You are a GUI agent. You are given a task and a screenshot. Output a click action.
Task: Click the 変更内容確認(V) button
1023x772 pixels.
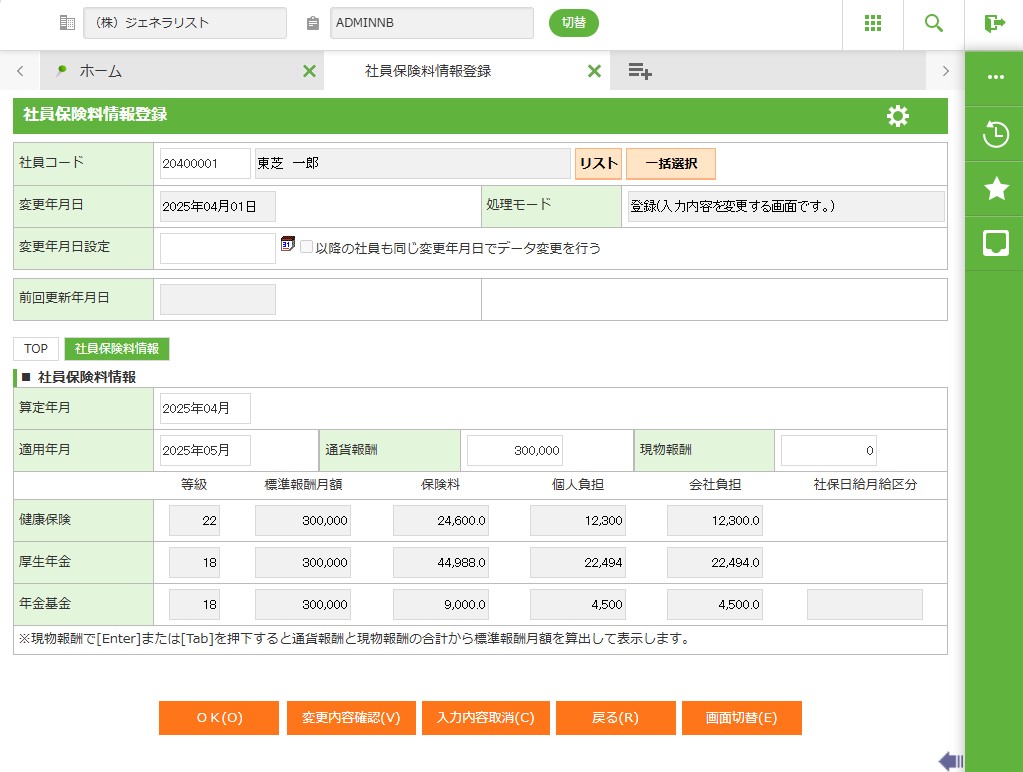click(x=344, y=718)
